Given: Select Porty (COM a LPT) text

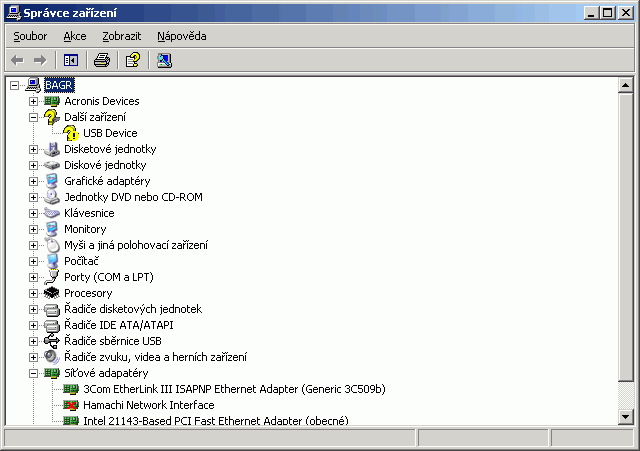Looking at the screenshot, I should click(109, 277).
